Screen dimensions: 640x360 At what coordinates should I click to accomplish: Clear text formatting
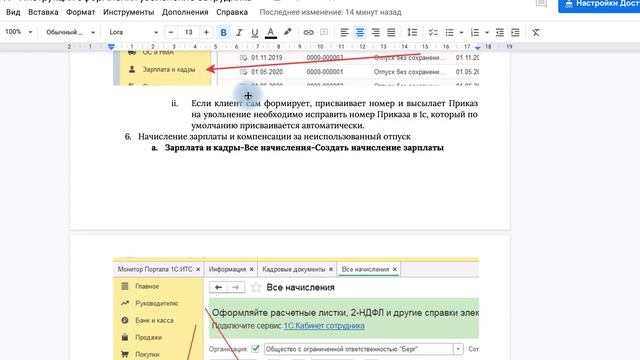tap(536, 32)
